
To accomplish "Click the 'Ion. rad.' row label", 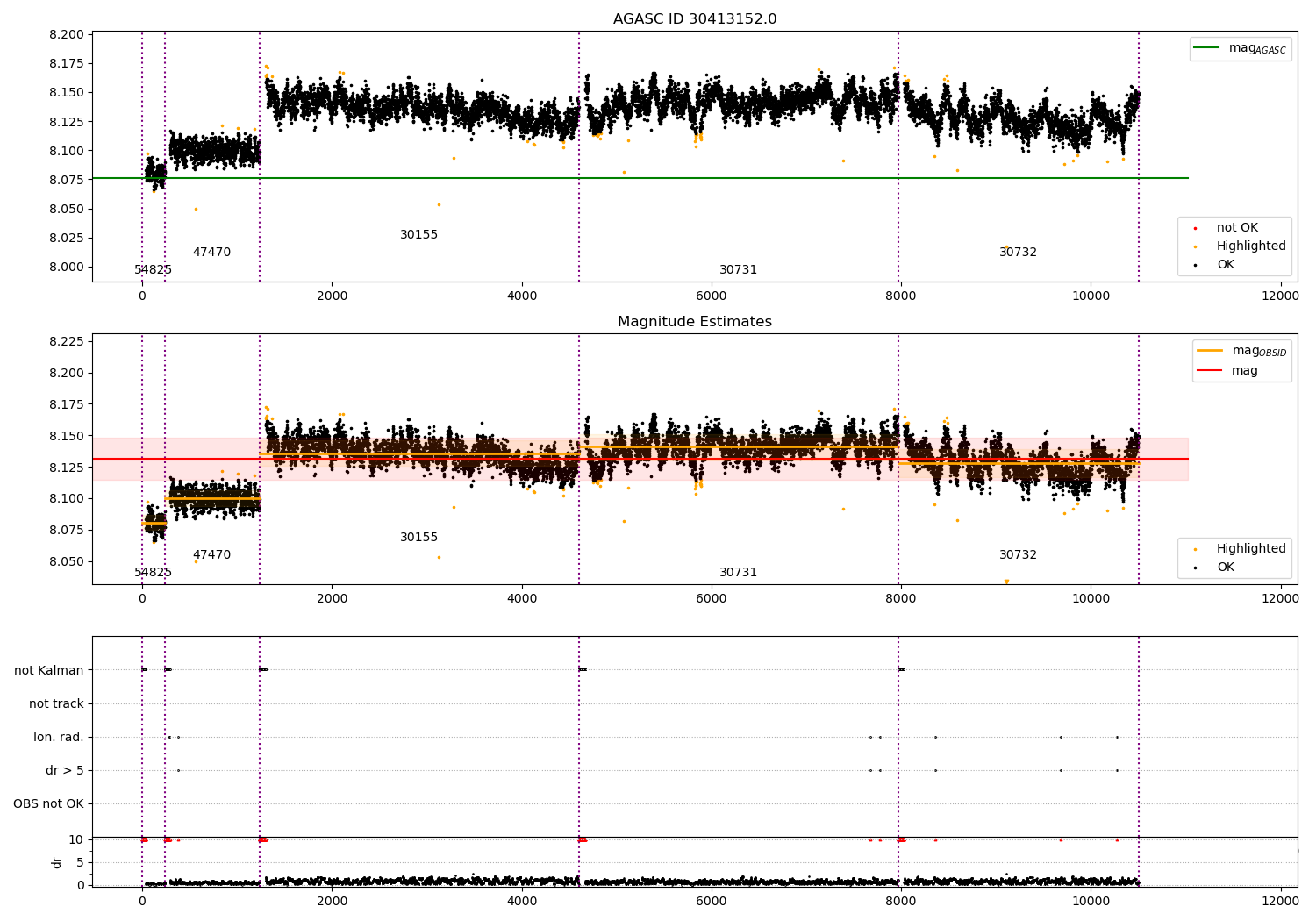I will click(x=59, y=737).
